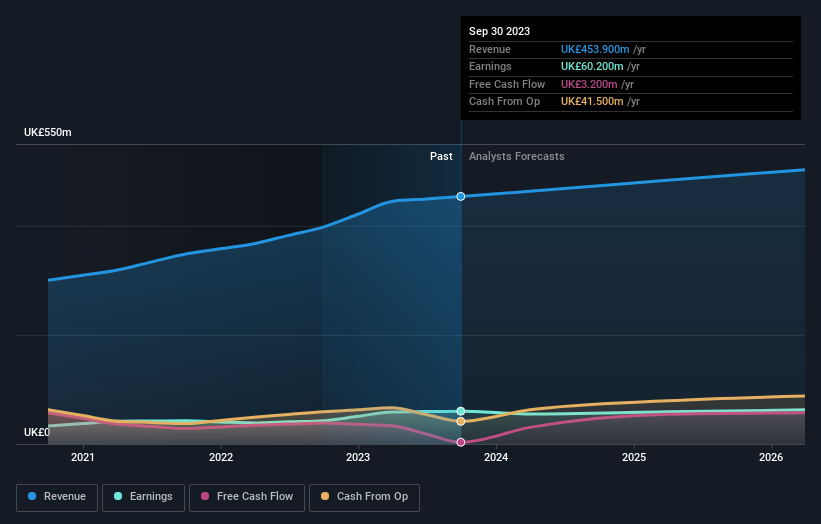Click the Sep 30 2023 tooltip date

500,31
